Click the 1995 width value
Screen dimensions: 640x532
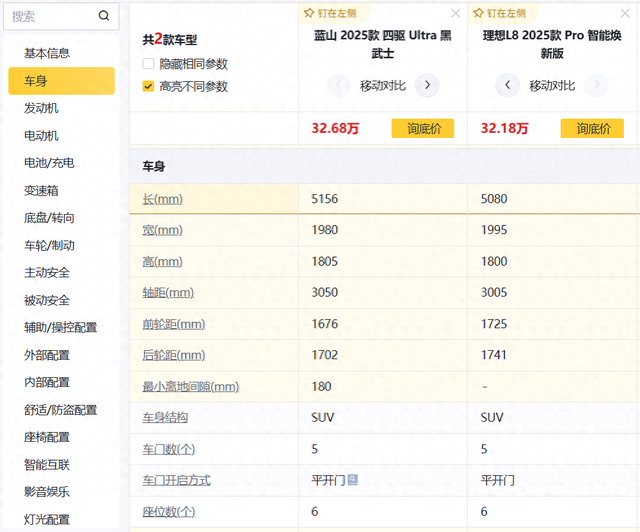pyautogui.click(x=494, y=230)
